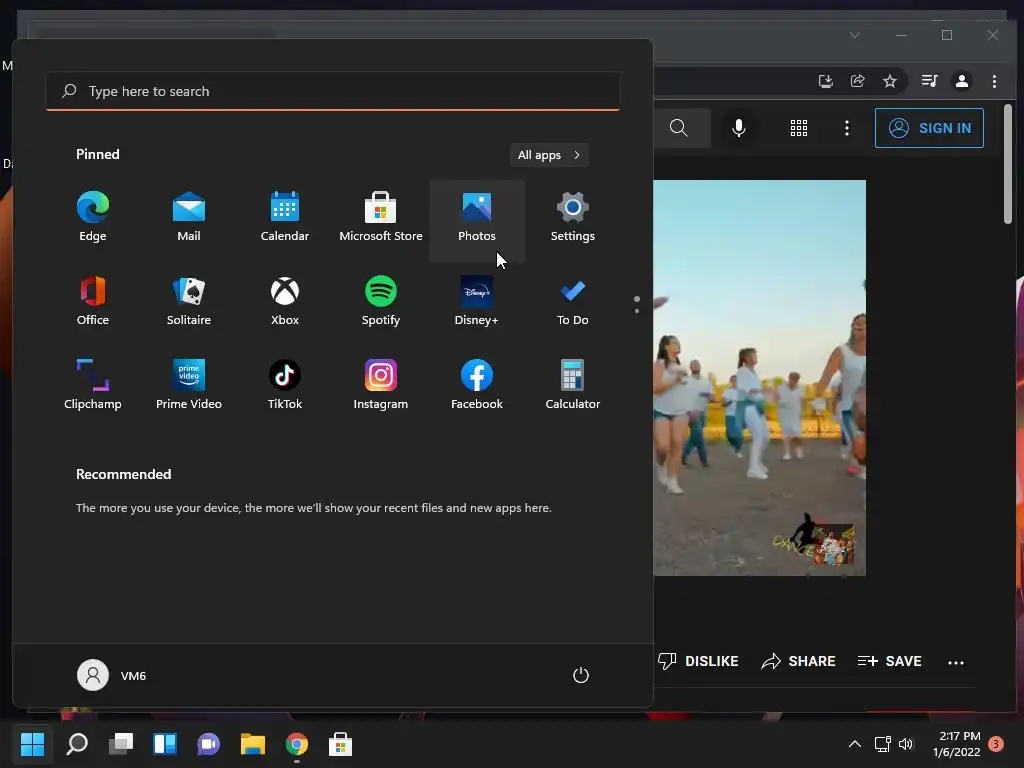This screenshot has height=768, width=1024.
Task: Open YouTube settings three-dot menu
Action: [x=847, y=128]
